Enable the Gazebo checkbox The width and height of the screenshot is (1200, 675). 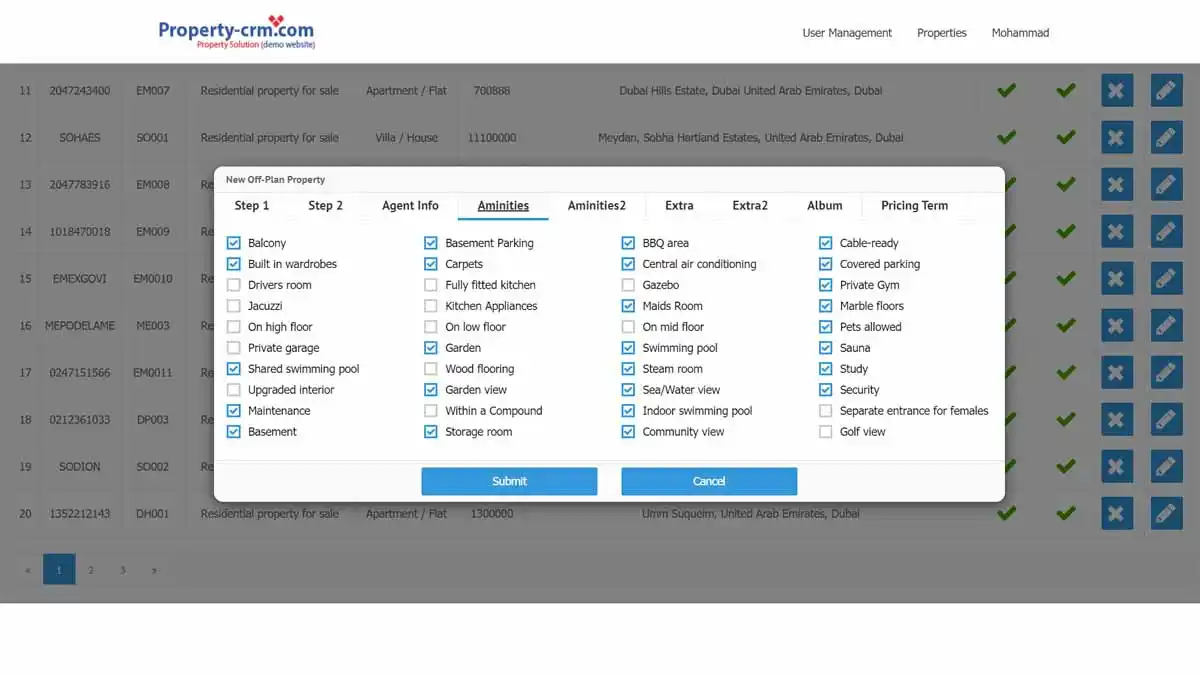tap(628, 285)
